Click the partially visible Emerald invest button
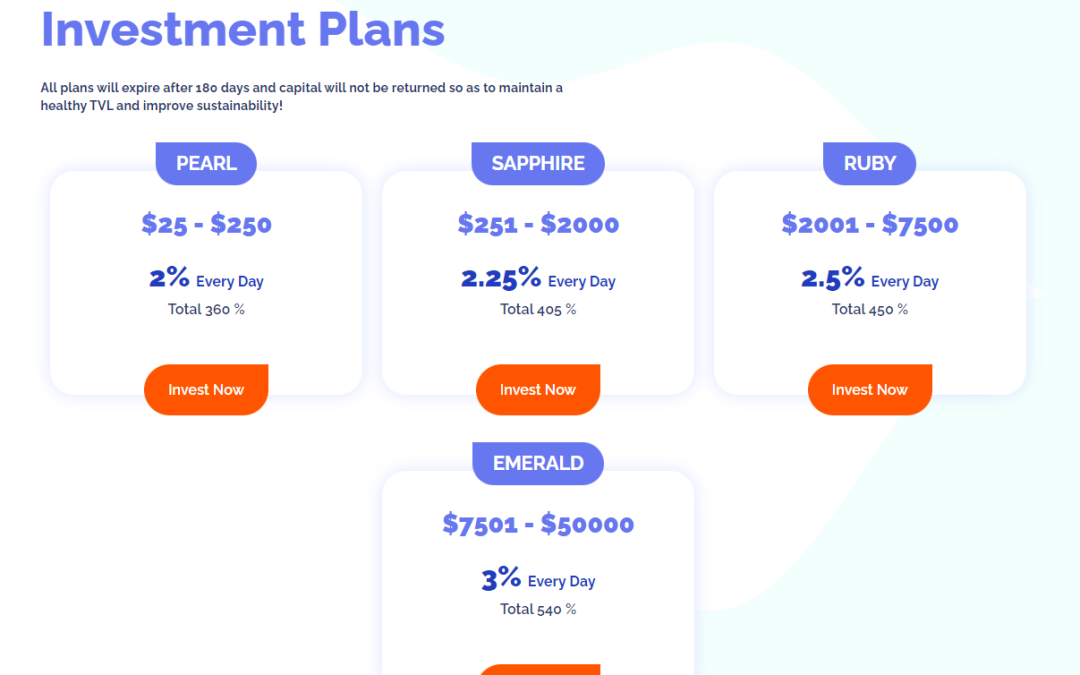Viewport: 1080px width, 675px height. click(538, 669)
